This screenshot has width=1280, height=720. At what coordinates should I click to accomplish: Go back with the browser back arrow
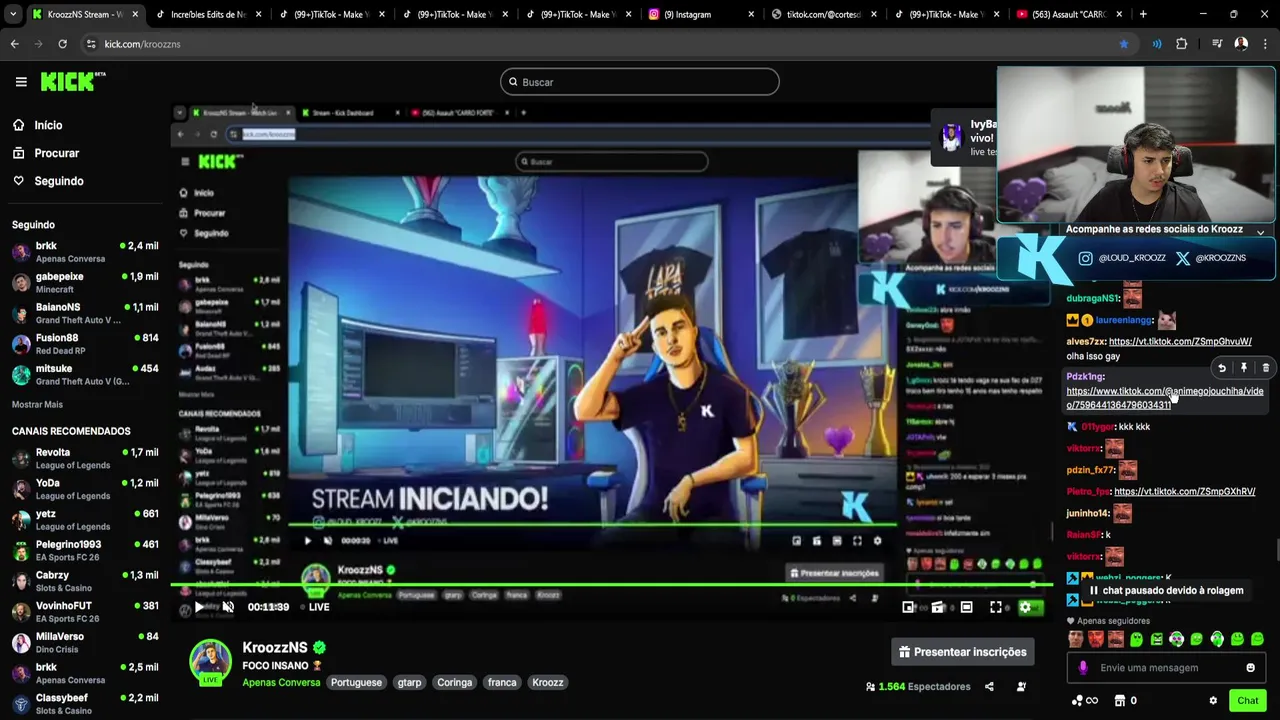[14, 44]
